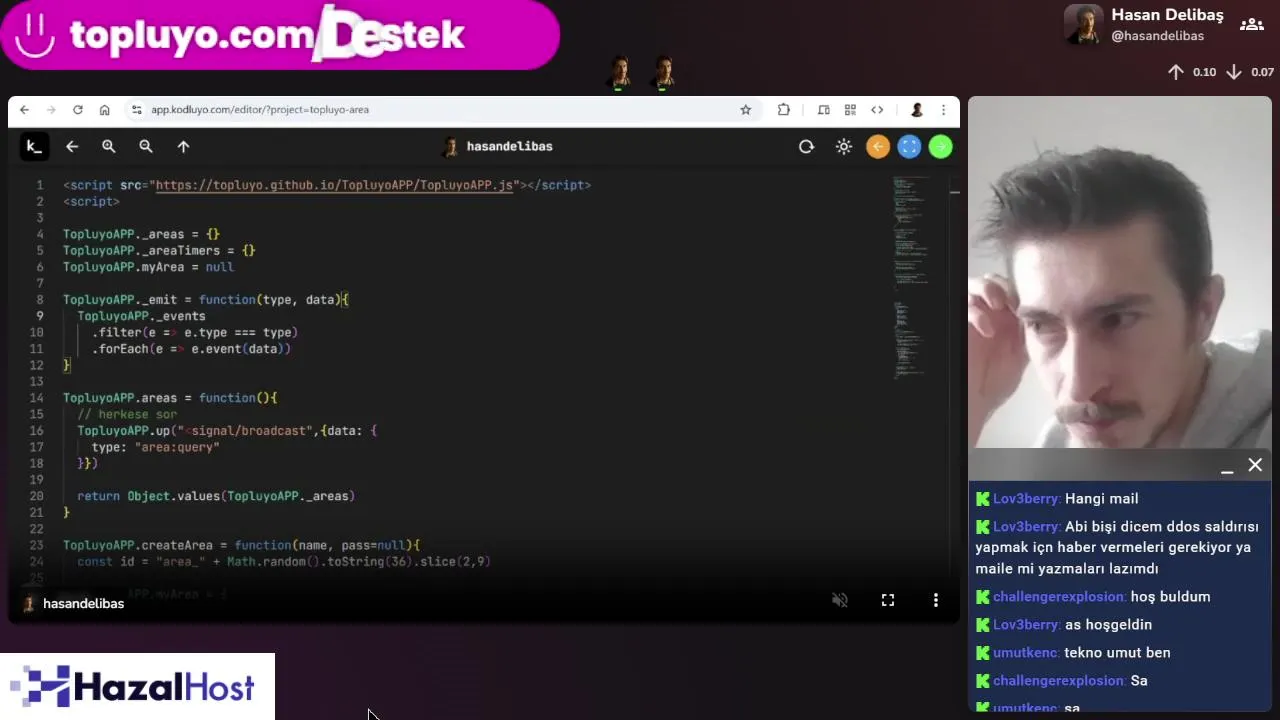Go back in the browser
The image size is (1280, 720).
coord(24,110)
